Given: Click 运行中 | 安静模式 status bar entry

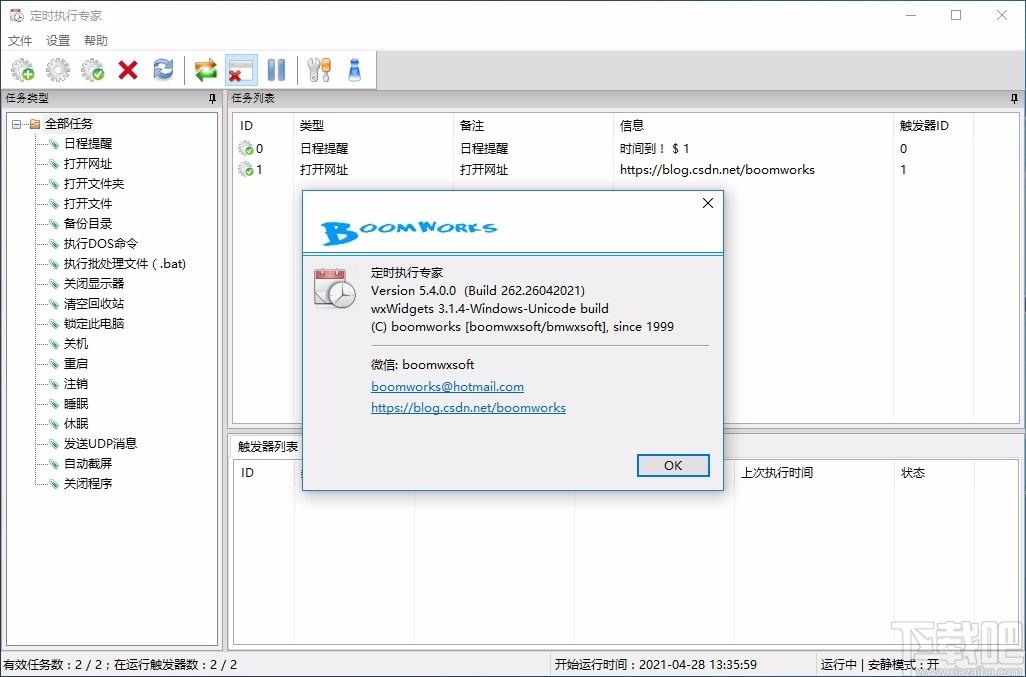Looking at the screenshot, I should (x=880, y=665).
